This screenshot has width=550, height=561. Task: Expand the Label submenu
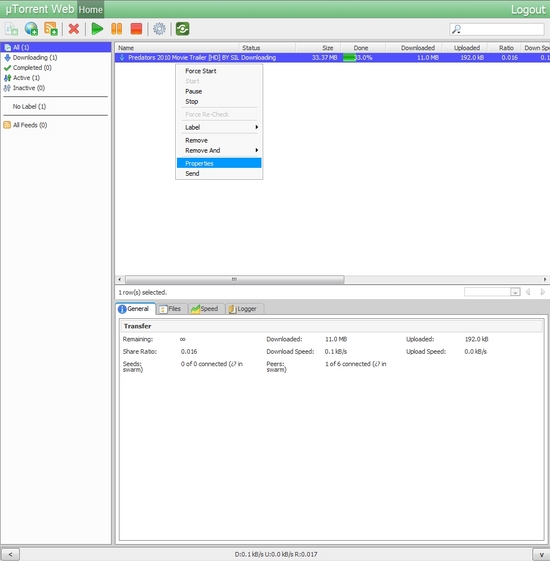pos(219,127)
